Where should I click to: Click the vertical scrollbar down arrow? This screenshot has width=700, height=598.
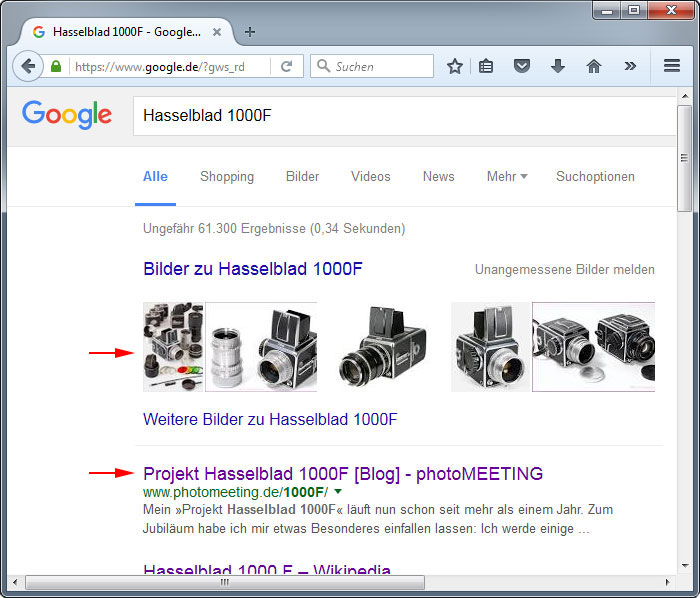click(685, 565)
